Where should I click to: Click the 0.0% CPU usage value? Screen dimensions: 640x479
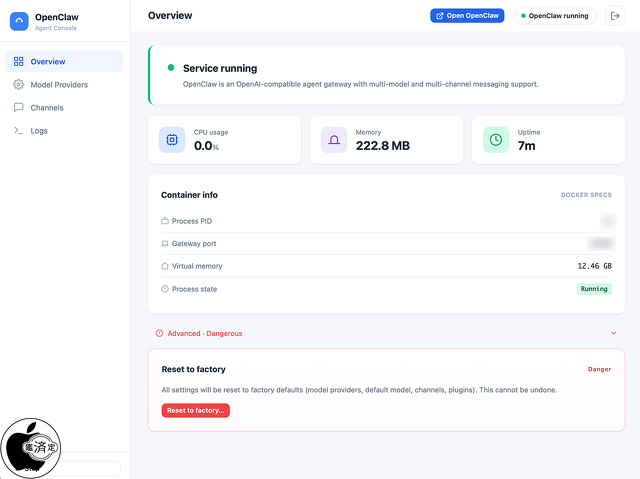pos(206,146)
